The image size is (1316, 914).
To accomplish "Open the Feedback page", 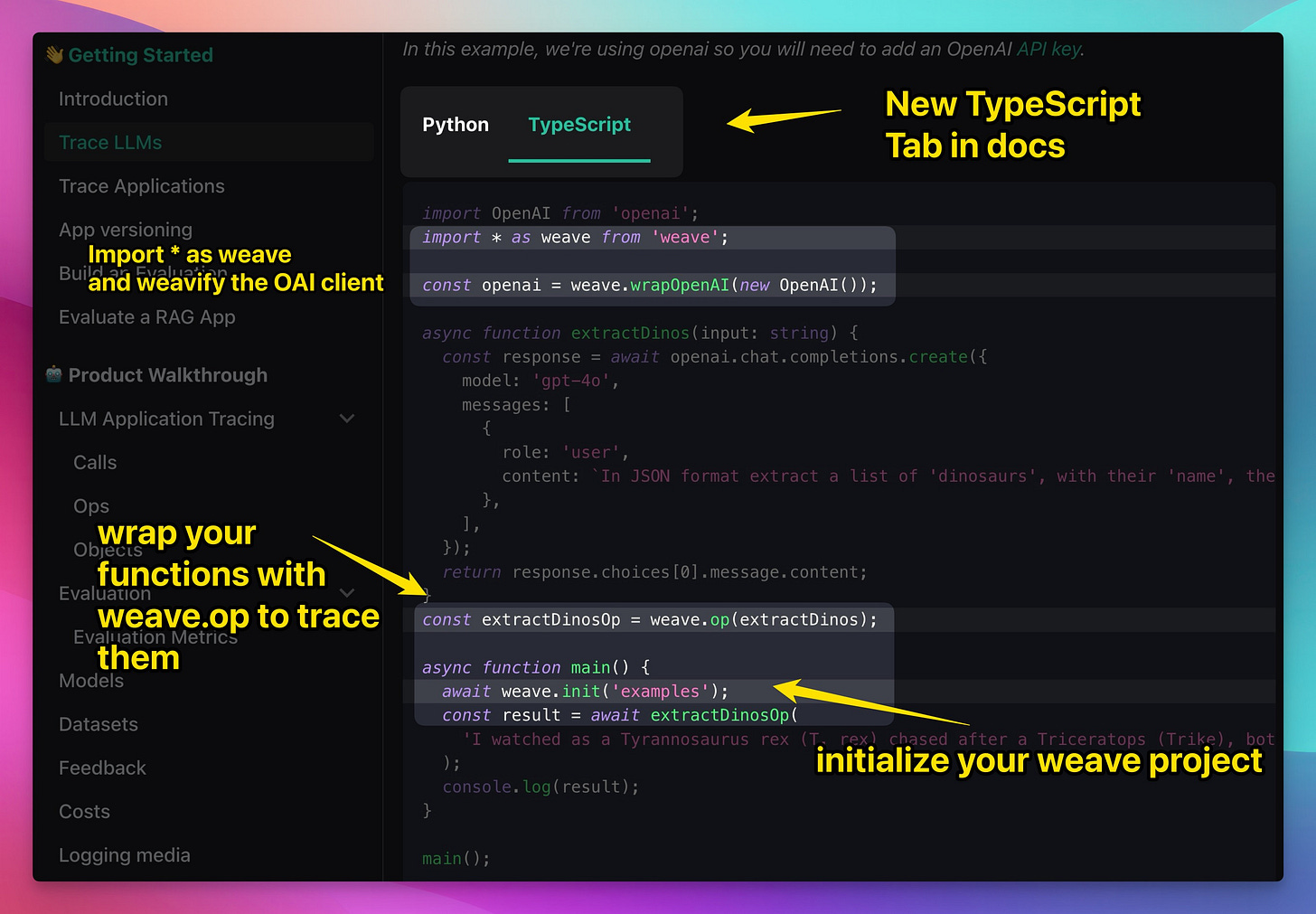I will (x=102, y=768).
